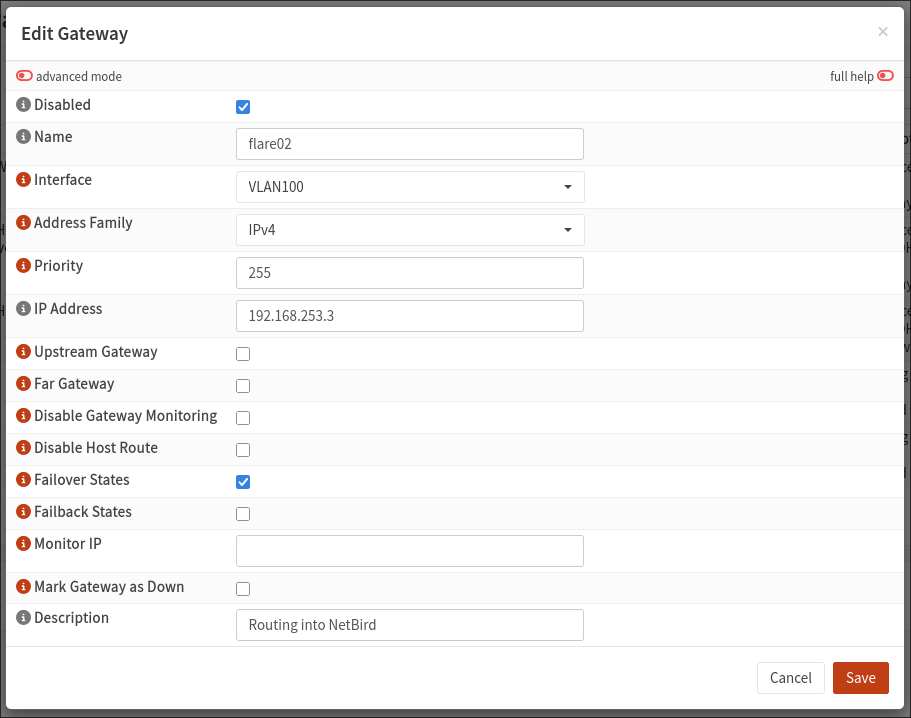
Task: Open the Interface VLAN100 dropdown
Action: [x=410, y=187]
